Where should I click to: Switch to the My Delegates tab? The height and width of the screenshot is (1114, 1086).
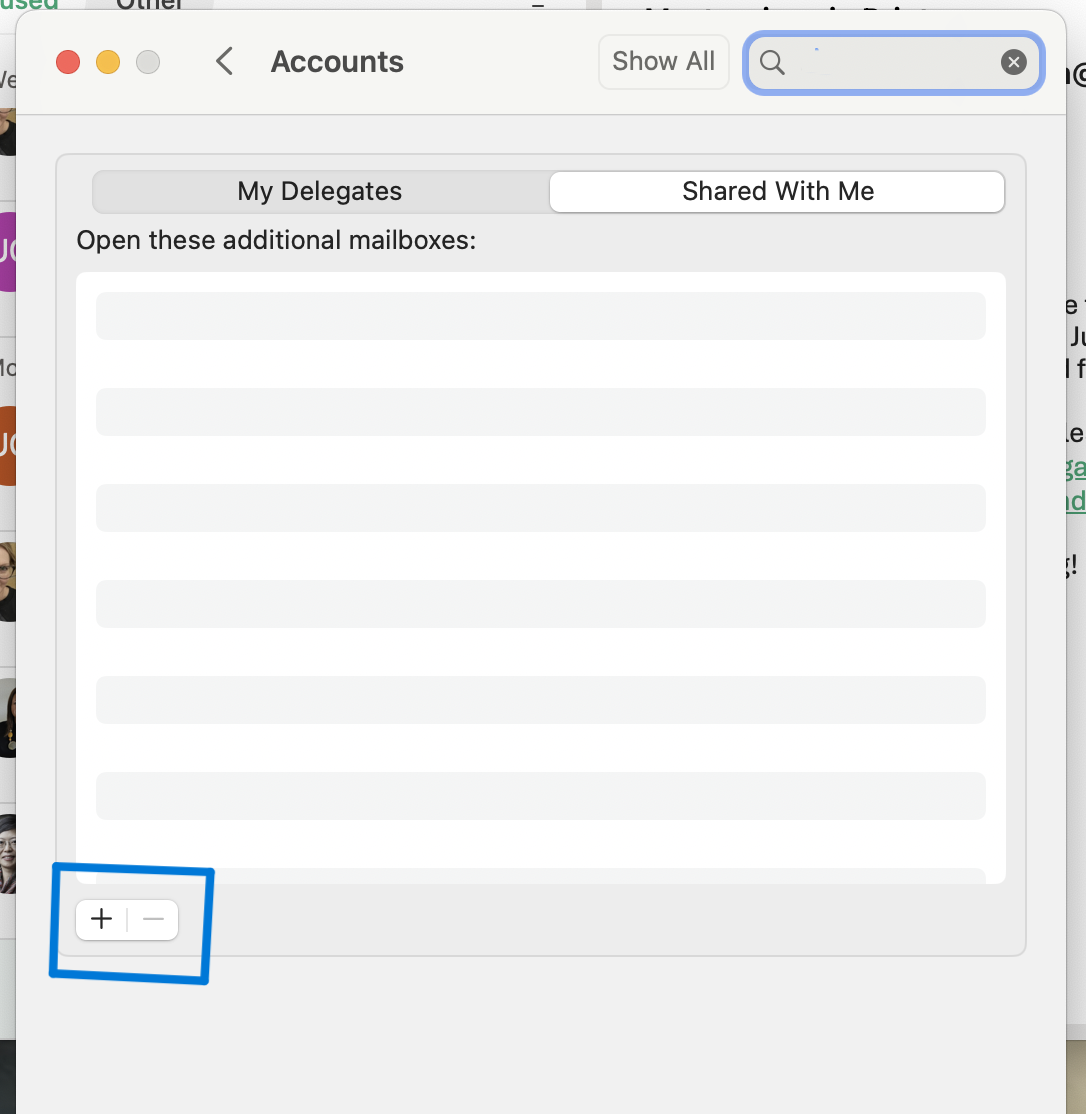point(320,192)
